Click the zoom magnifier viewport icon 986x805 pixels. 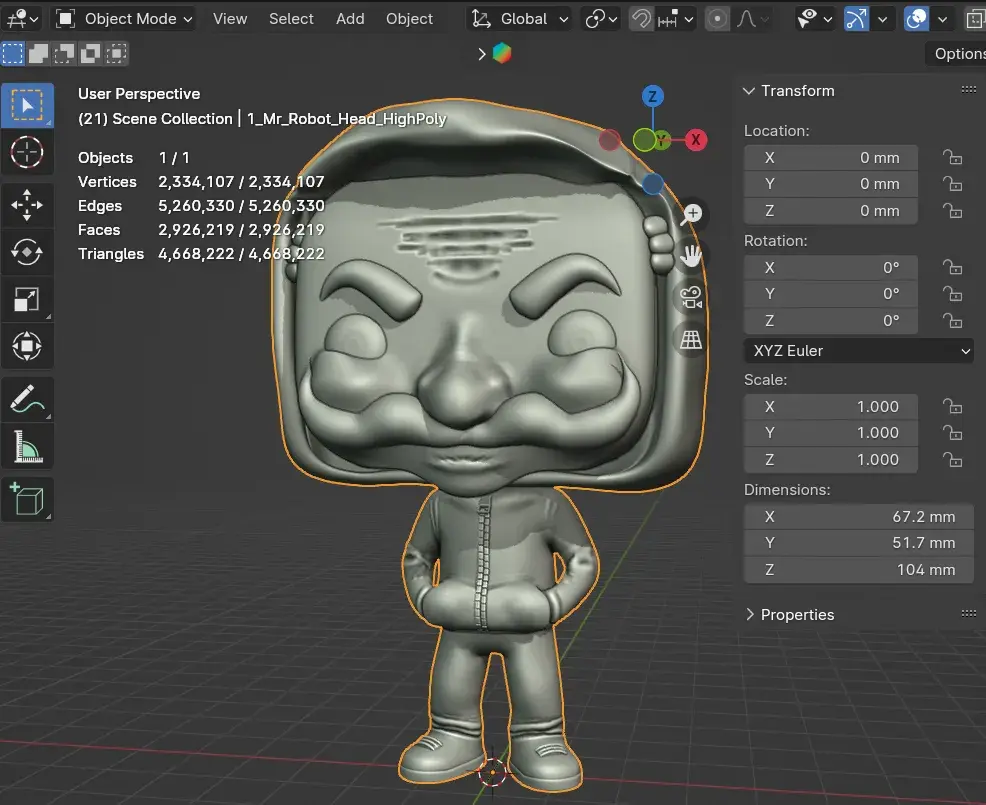[691, 214]
